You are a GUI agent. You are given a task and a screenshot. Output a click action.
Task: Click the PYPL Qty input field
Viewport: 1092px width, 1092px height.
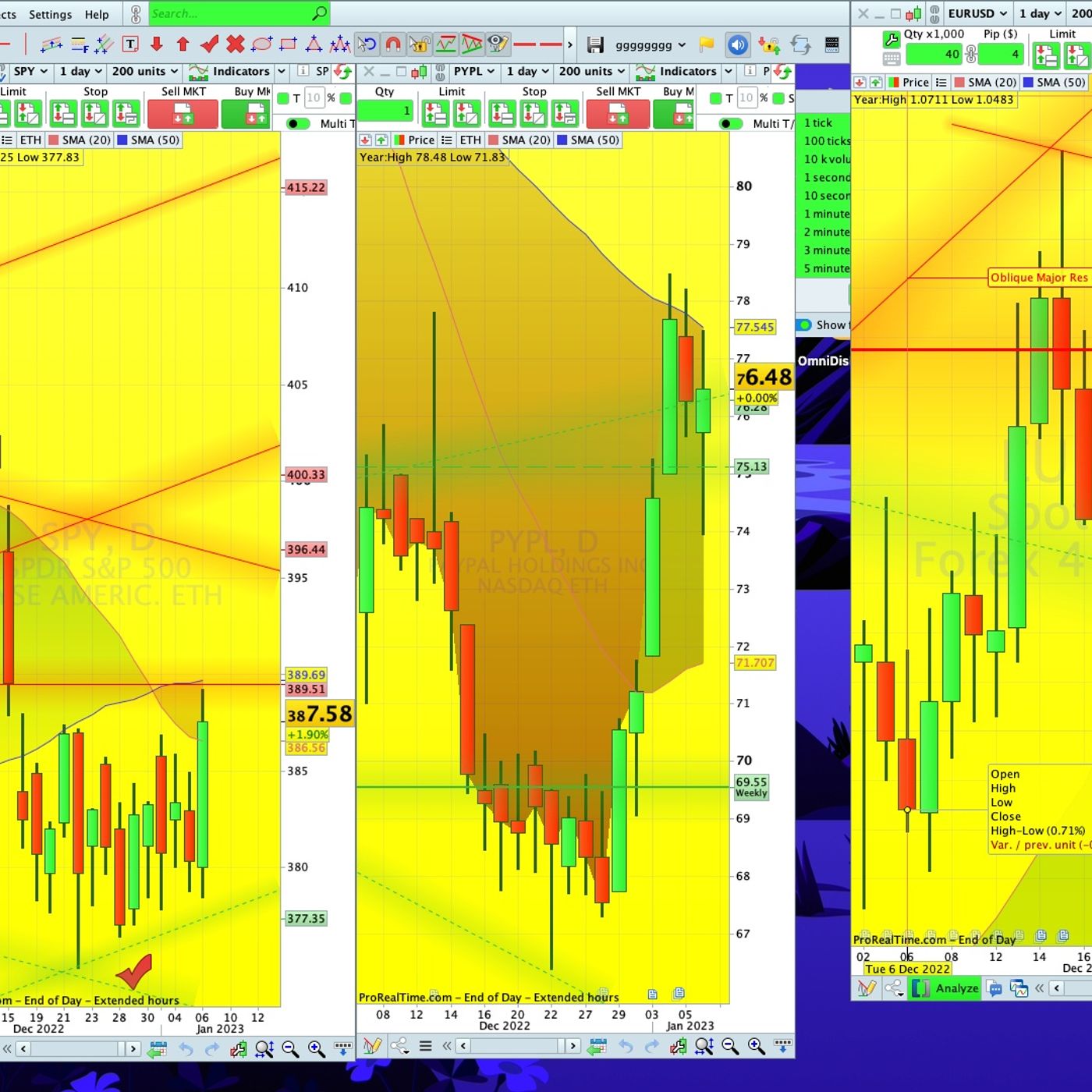pos(385,111)
